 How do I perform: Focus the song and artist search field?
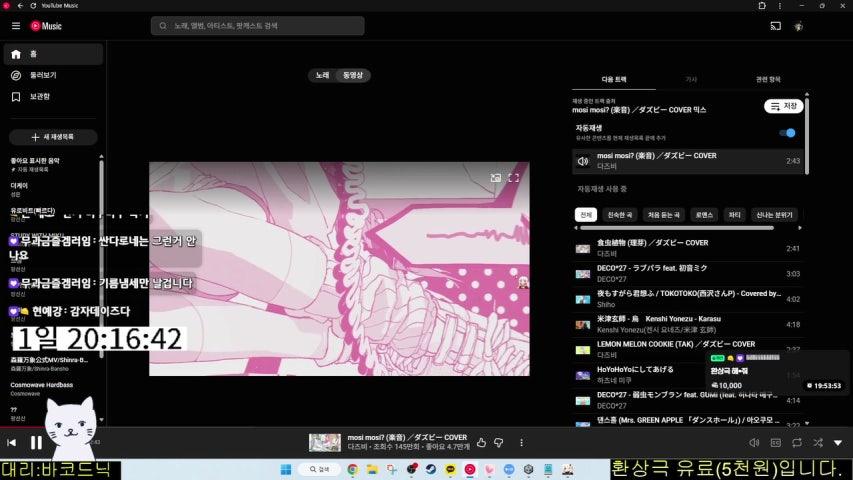[257, 26]
